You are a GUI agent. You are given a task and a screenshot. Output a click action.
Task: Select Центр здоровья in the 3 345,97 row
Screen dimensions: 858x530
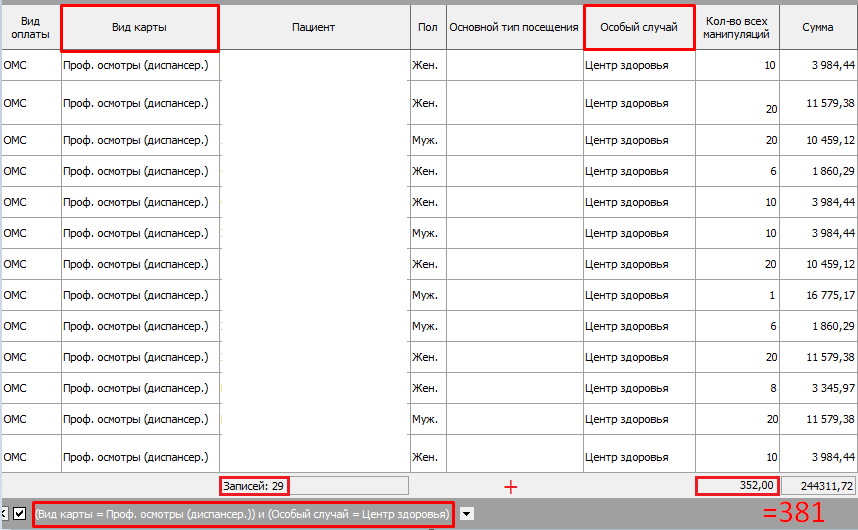coord(639,388)
